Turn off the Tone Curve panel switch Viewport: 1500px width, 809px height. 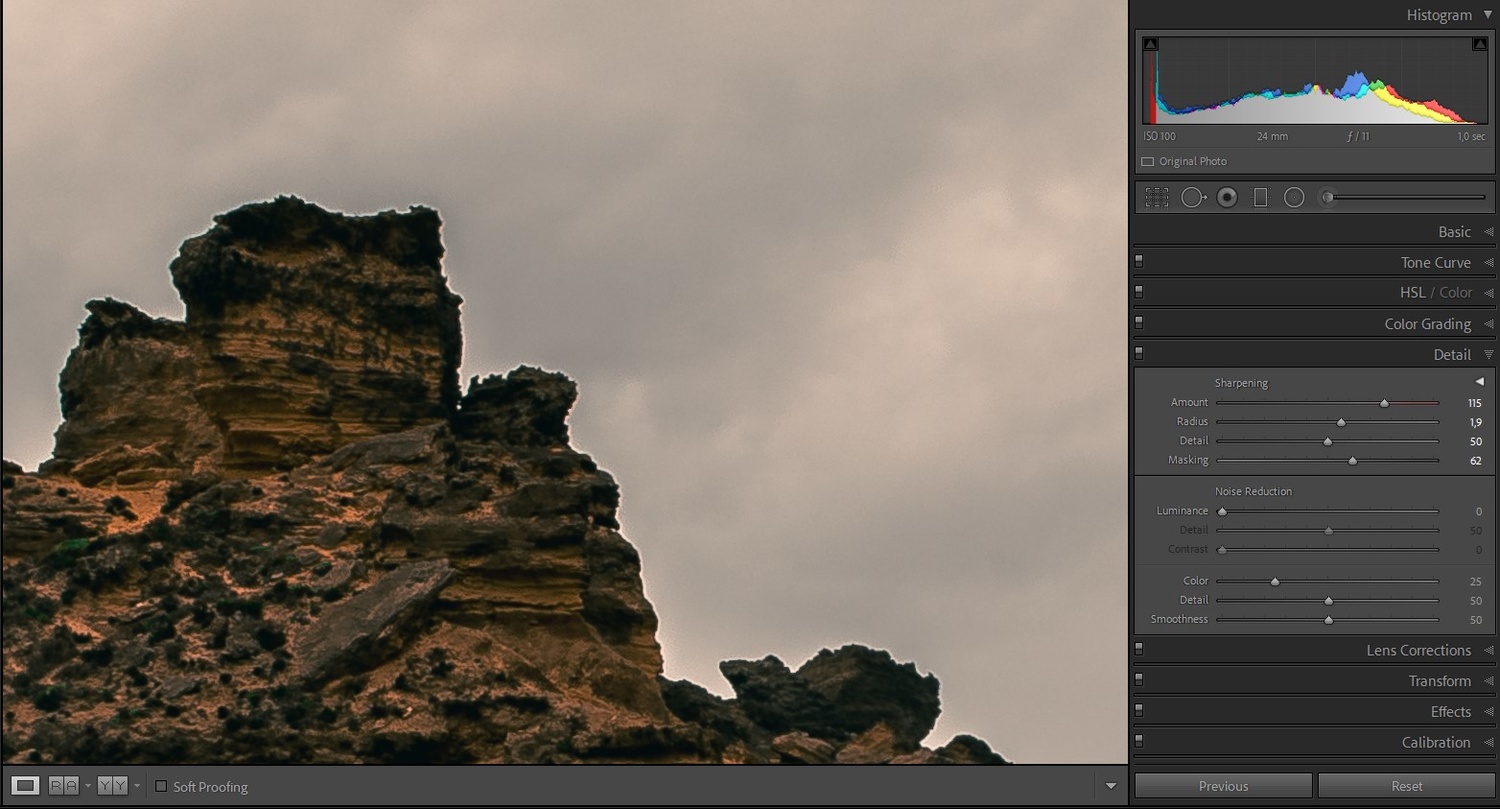tap(1139, 262)
